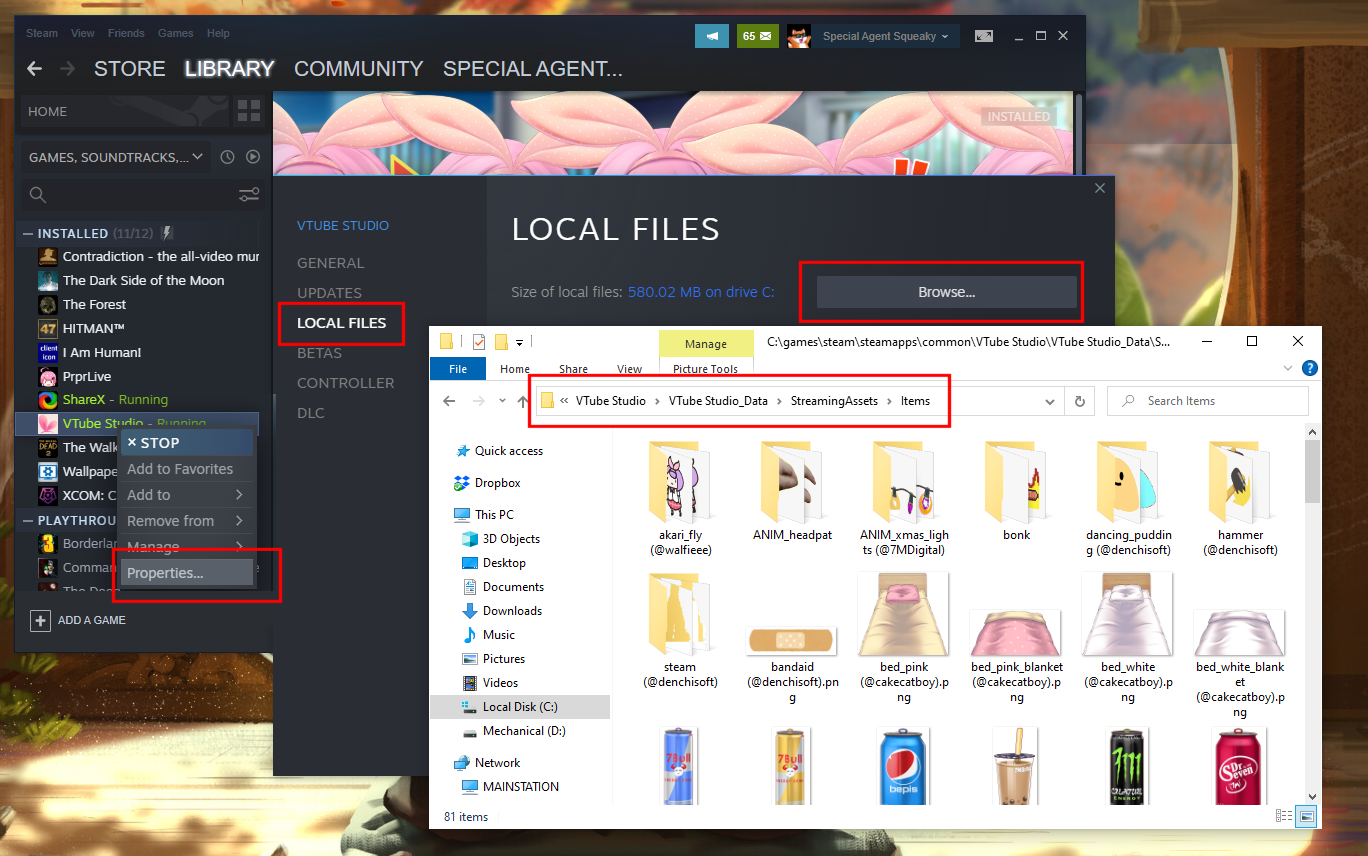The image size is (1368, 856).
Task: Click inside the Search Items field
Action: (x=1210, y=400)
